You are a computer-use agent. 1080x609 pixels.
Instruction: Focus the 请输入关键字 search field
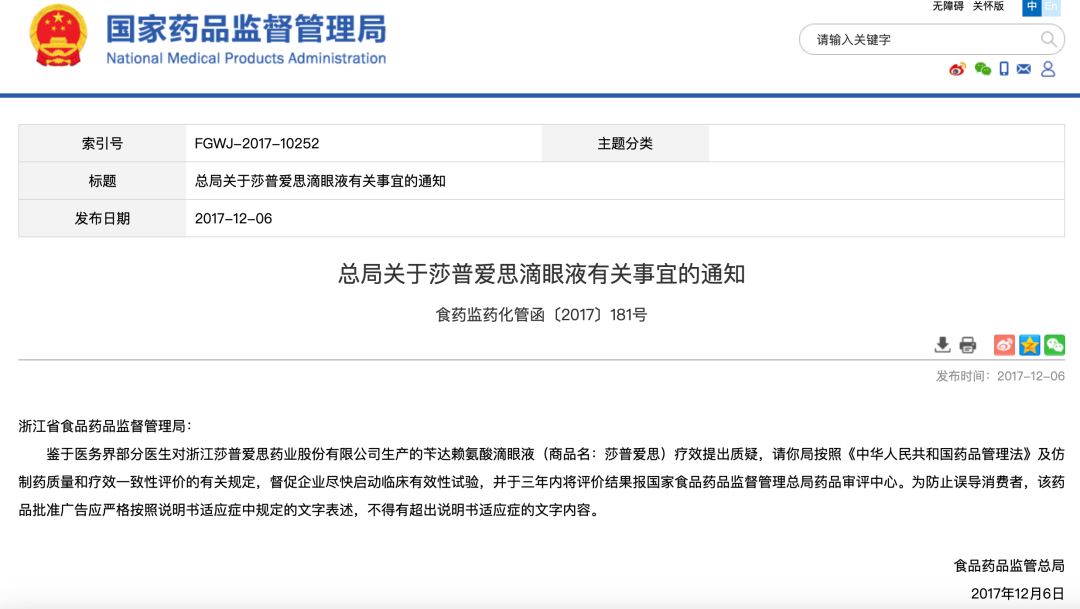click(x=923, y=39)
